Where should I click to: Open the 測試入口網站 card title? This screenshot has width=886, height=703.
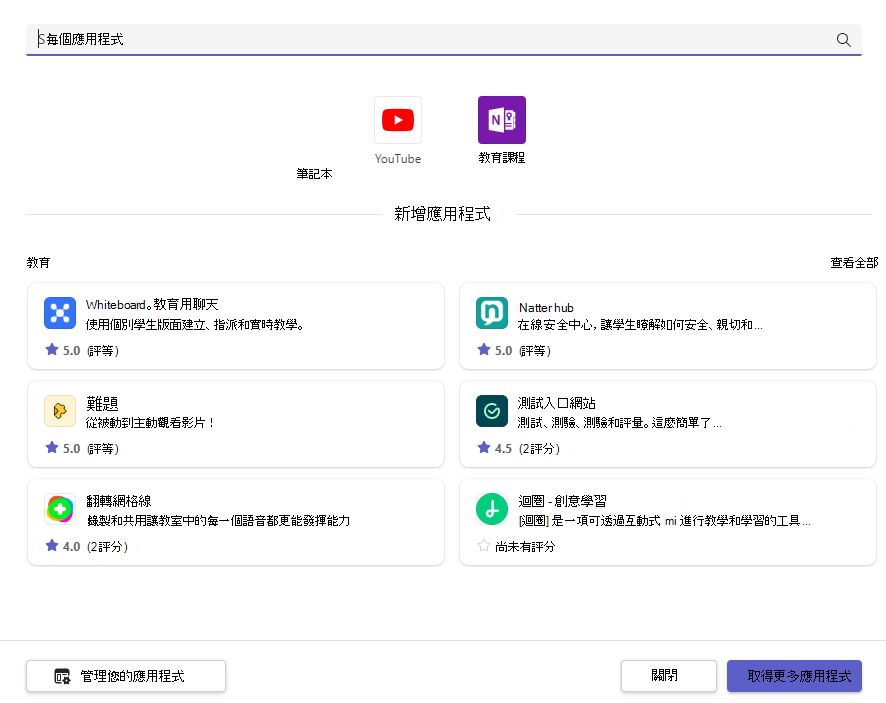[557, 403]
